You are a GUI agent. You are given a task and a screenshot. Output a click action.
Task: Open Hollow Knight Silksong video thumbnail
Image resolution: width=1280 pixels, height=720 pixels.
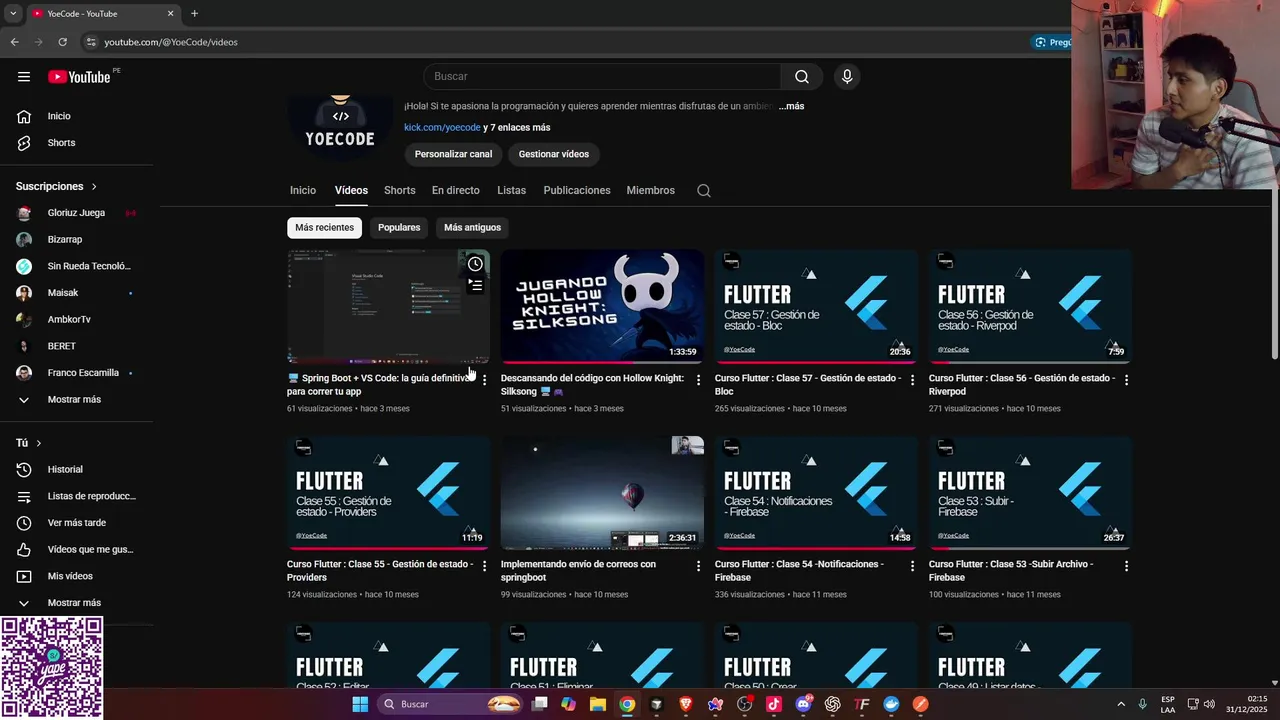tap(602, 306)
